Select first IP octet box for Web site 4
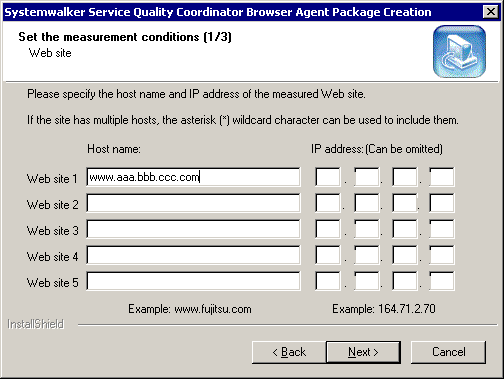This screenshot has height=379, width=504. [x=328, y=255]
